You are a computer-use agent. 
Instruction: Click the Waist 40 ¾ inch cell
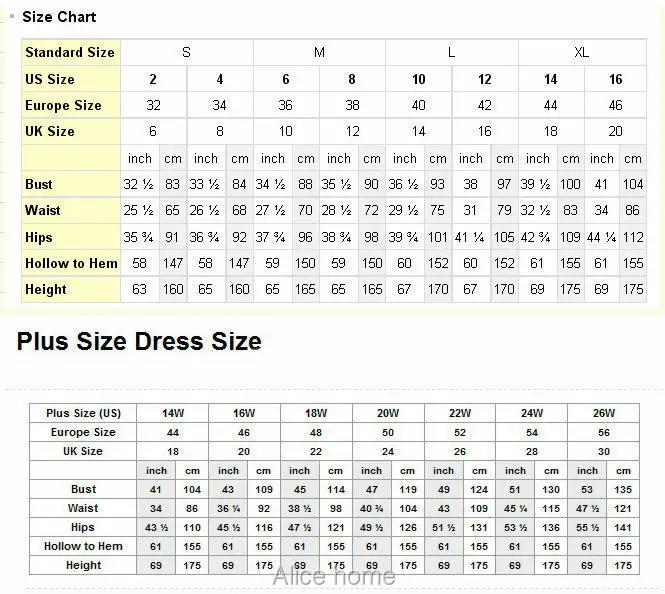coord(372,508)
